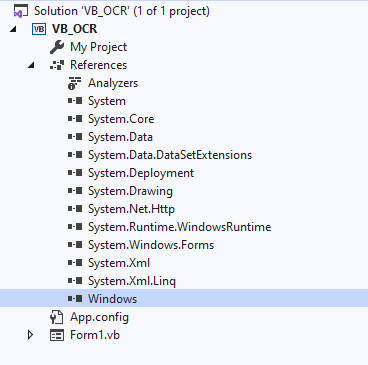The image size is (368, 365).
Task: Collapse the VB_OCR project node
Action: pos(13,29)
